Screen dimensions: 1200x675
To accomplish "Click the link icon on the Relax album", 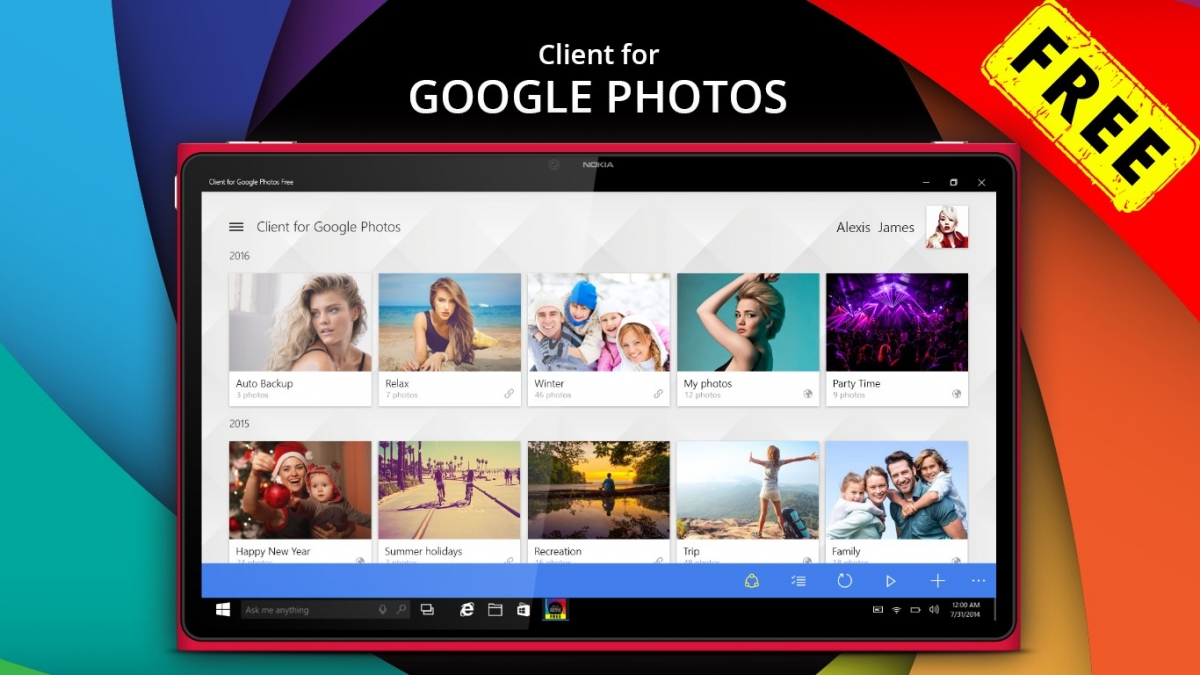I will 509,394.
